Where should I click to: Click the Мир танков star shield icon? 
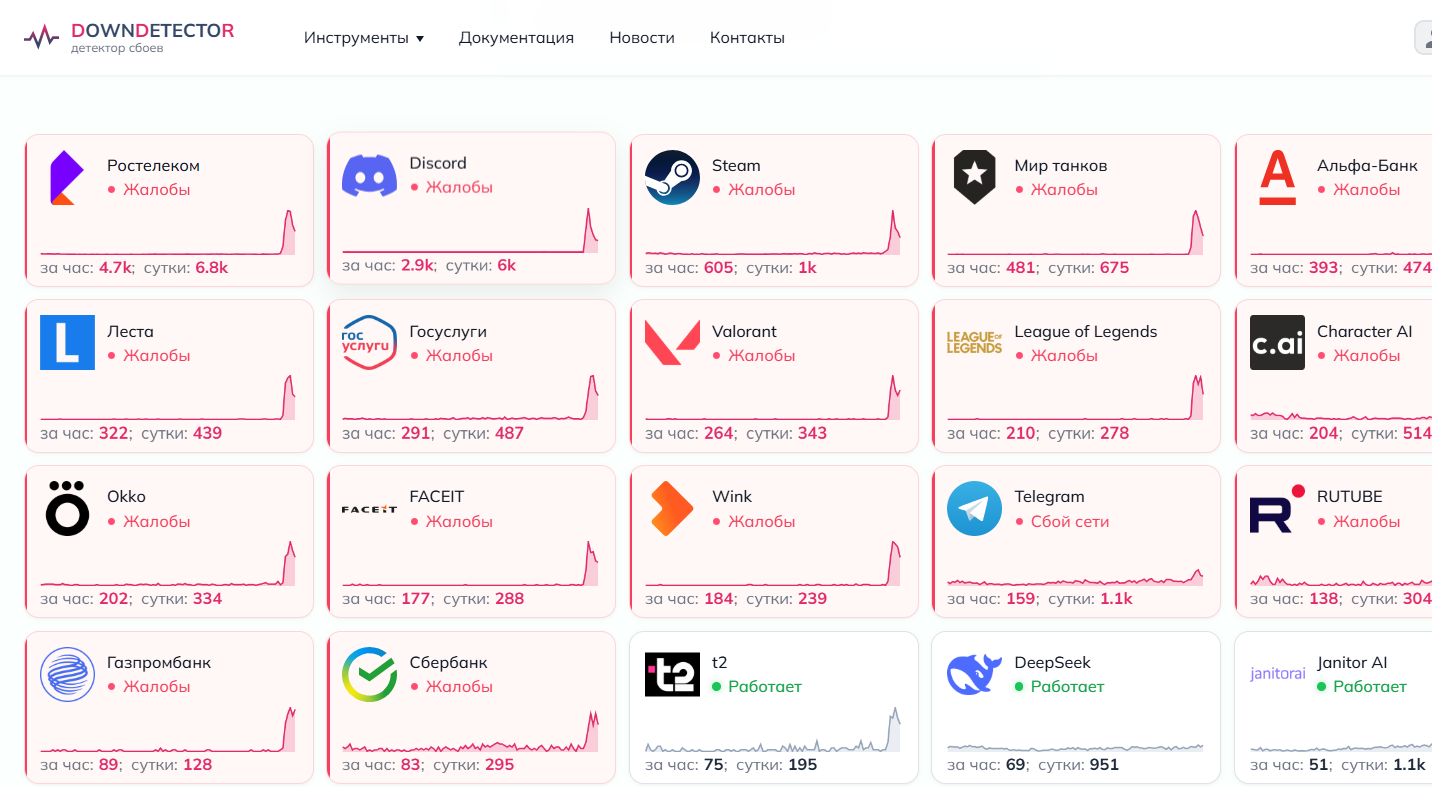[974, 177]
